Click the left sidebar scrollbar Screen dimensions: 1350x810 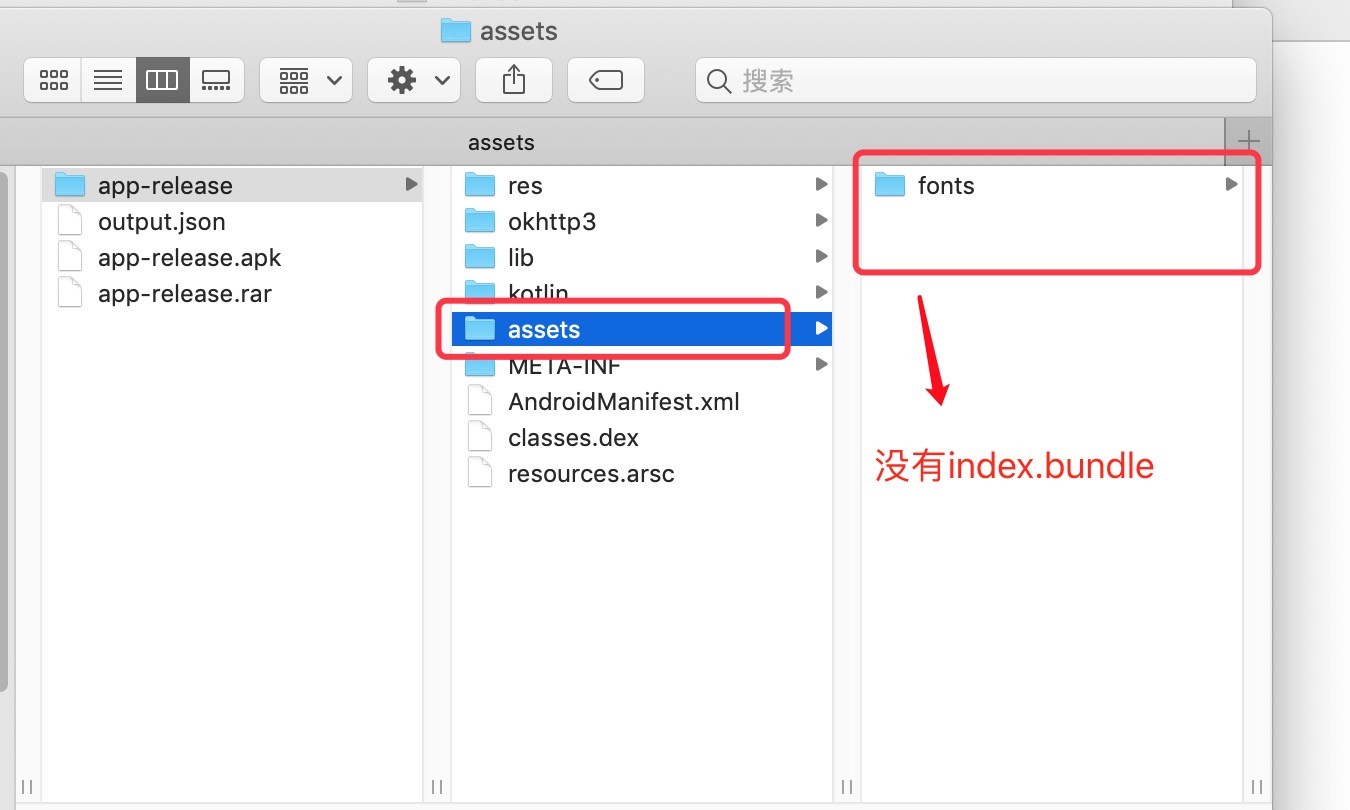pos(3,431)
